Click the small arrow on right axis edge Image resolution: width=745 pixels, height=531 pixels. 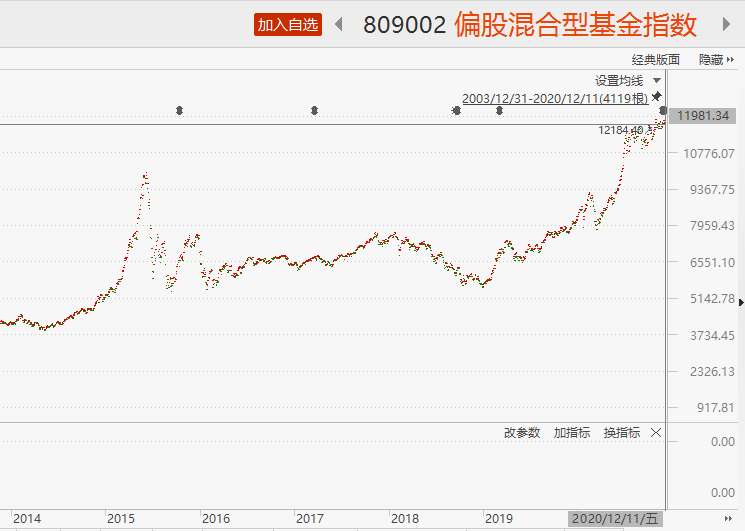click(741, 302)
